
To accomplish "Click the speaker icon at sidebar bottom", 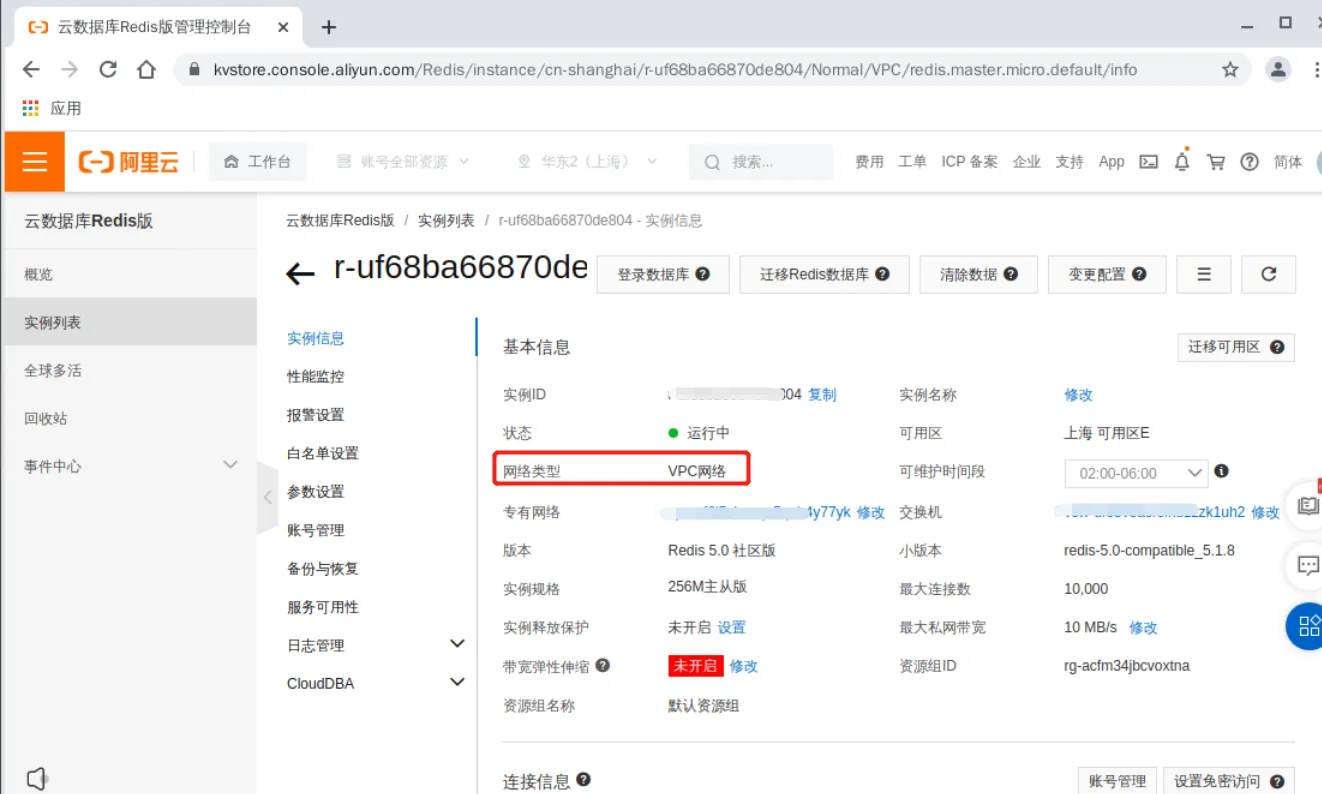I will pyautogui.click(x=37, y=779).
